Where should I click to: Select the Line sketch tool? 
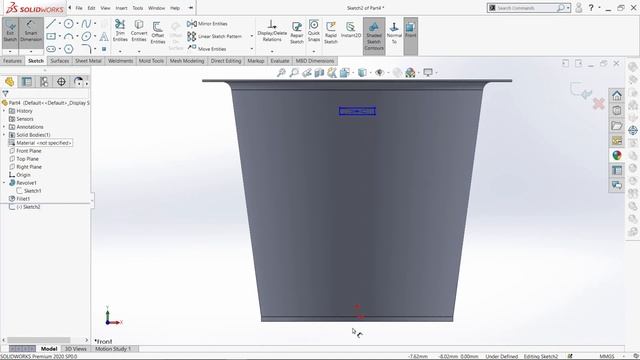tap(51, 24)
